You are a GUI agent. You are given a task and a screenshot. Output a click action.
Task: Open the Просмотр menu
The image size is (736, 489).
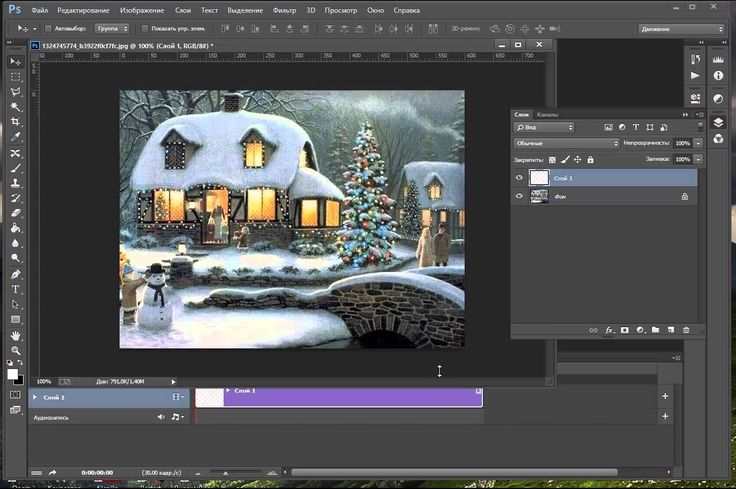341,10
